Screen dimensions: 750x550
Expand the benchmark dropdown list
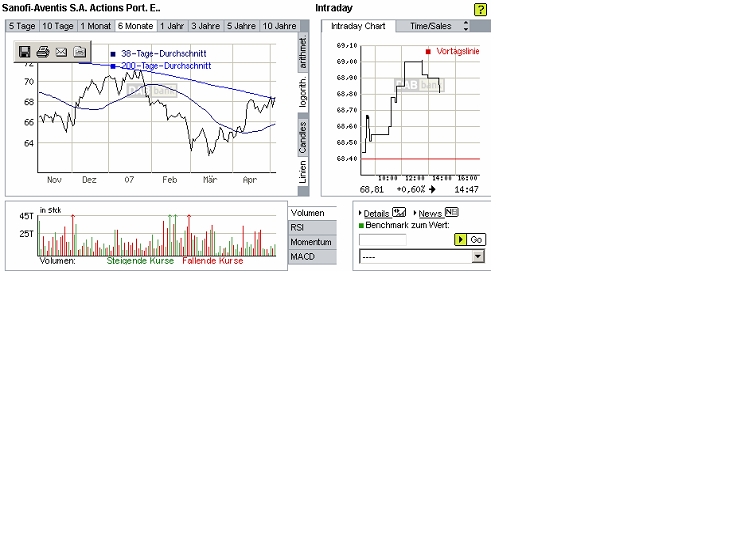tap(478, 257)
